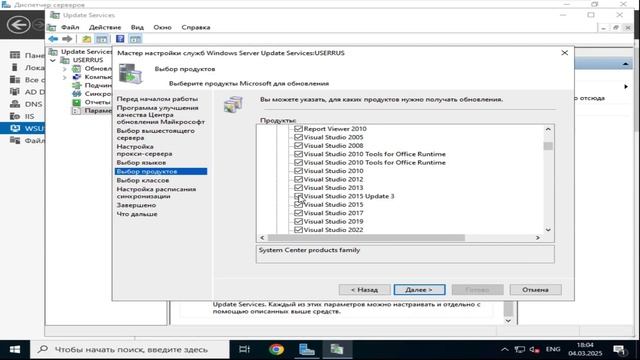Open the volume tray icon
The width and height of the screenshot is (640, 360).
click(x=535, y=350)
